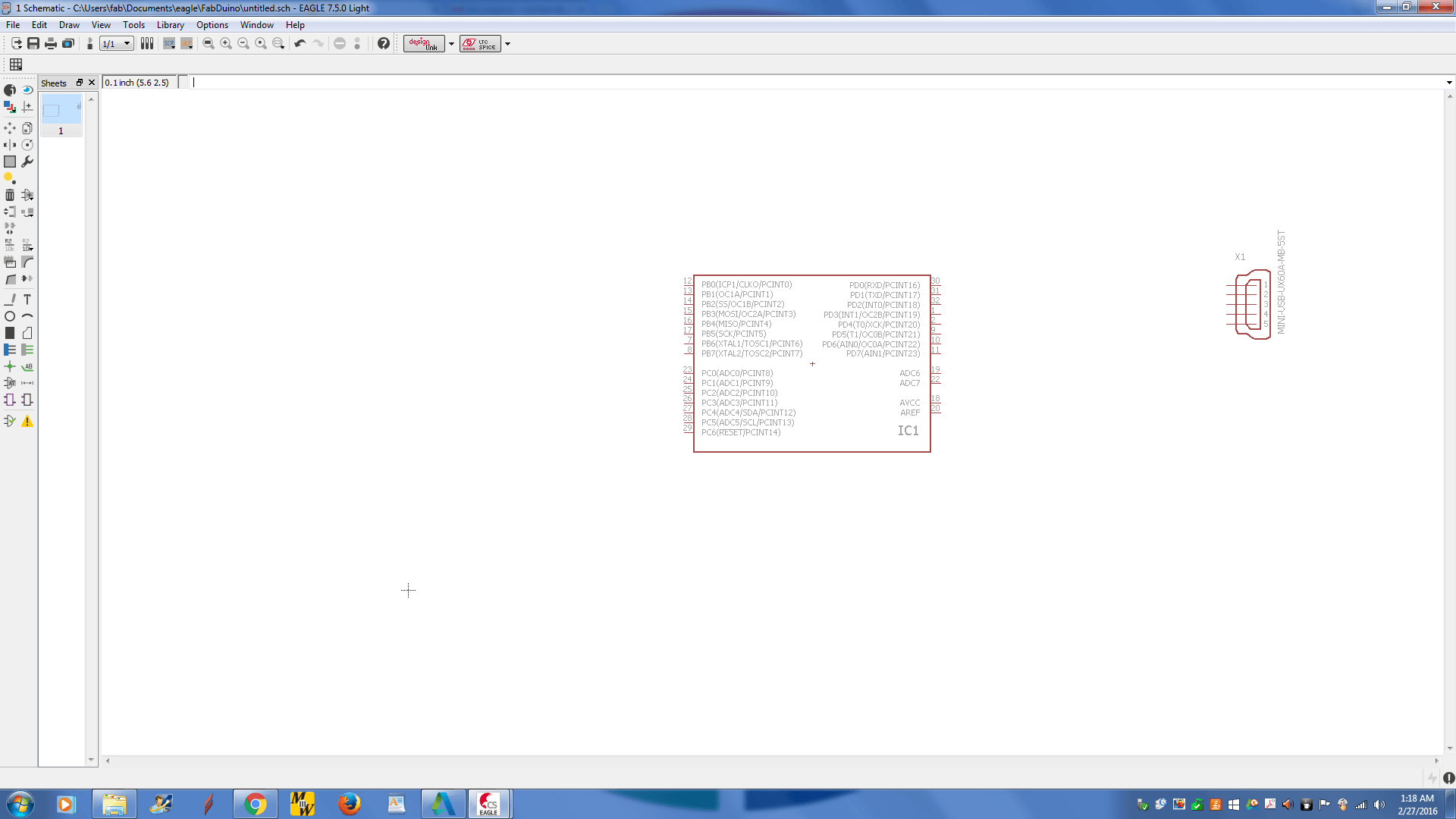The width and height of the screenshot is (1456, 819).
Task: Click the Print icon
Action: 51,43
